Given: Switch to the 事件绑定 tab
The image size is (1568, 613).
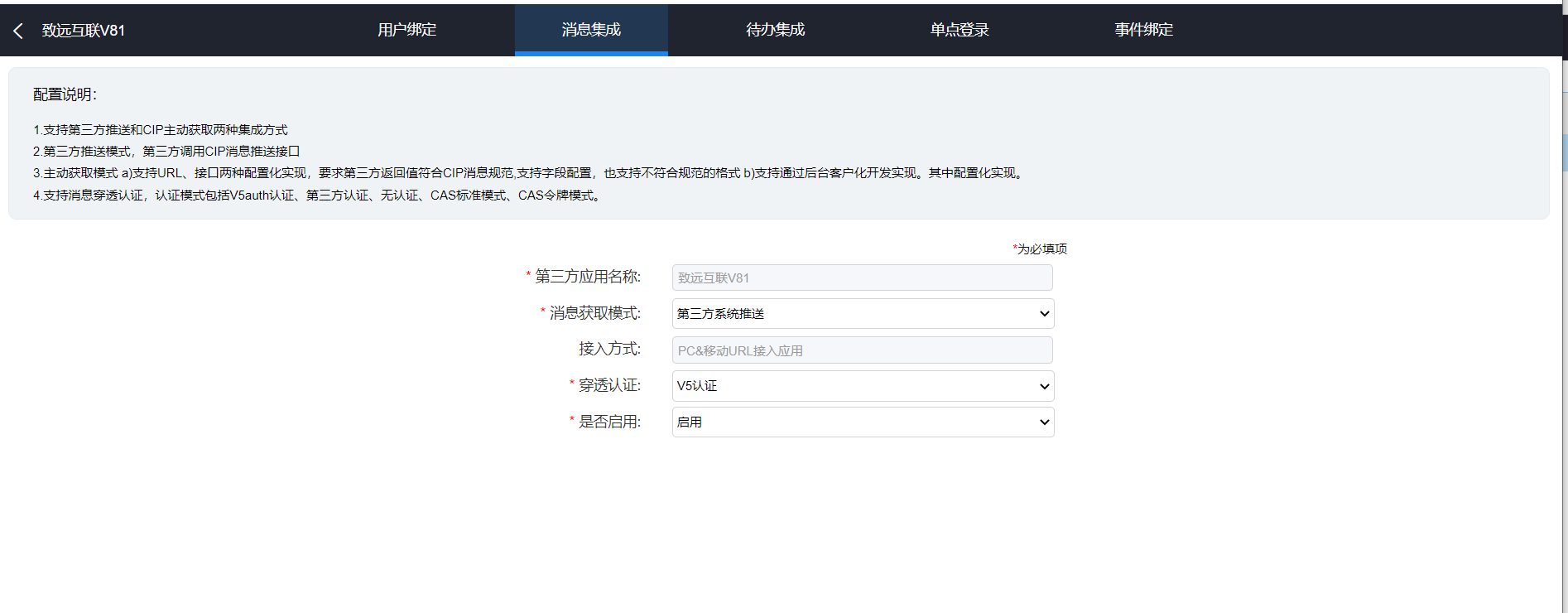Looking at the screenshot, I should (1143, 30).
